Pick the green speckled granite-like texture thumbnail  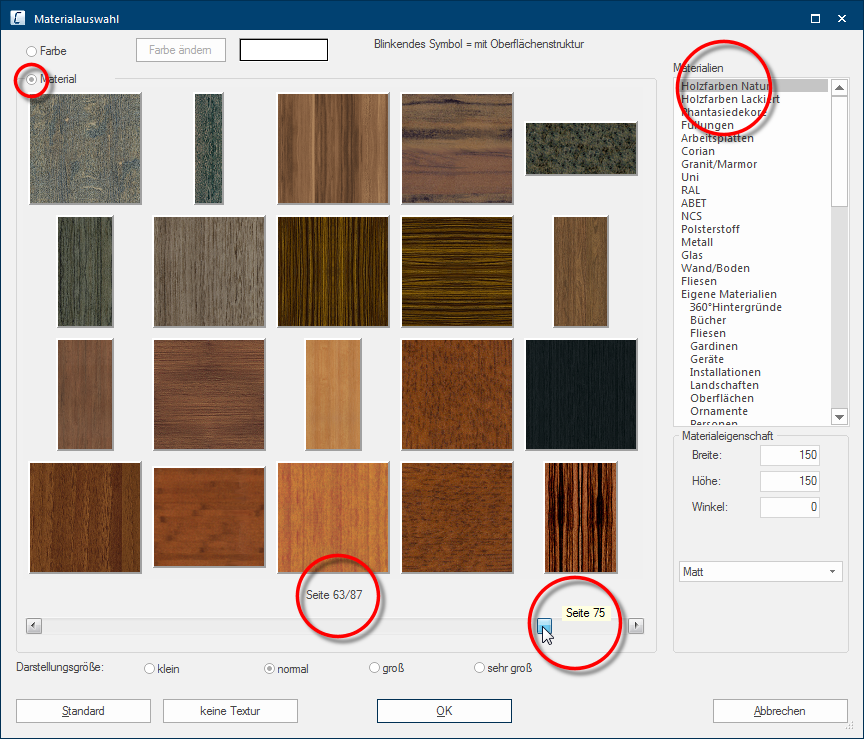click(581, 148)
